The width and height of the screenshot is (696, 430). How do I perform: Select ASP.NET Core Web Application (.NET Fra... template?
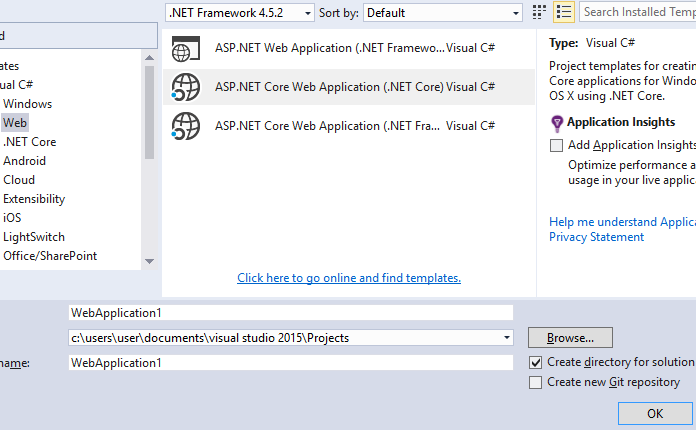349,126
